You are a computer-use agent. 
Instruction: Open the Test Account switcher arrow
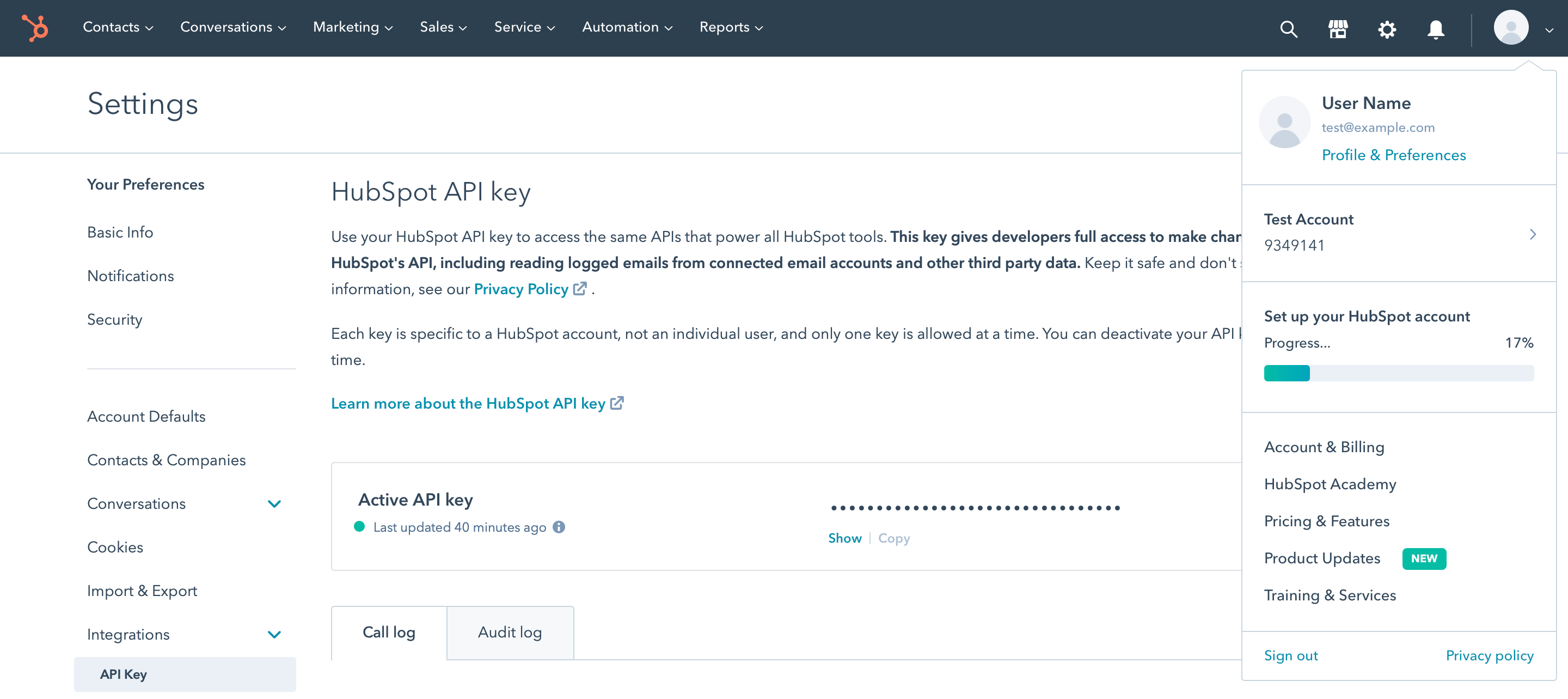click(x=1533, y=234)
